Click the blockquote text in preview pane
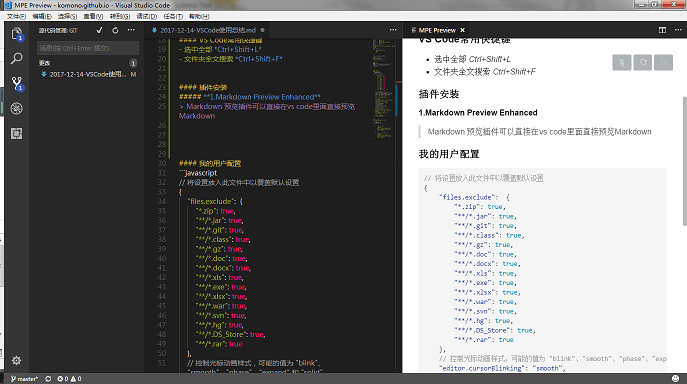Screen dimensions: 687x384 click(x=539, y=132)
